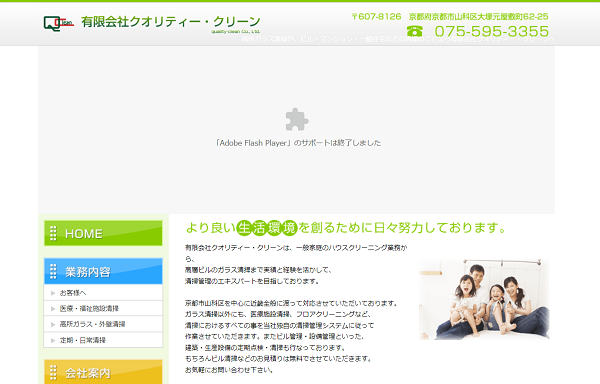Open the 医療・福祉施設清掃 submenu link
The image size is (600, 384).
(x=103, y=308)
